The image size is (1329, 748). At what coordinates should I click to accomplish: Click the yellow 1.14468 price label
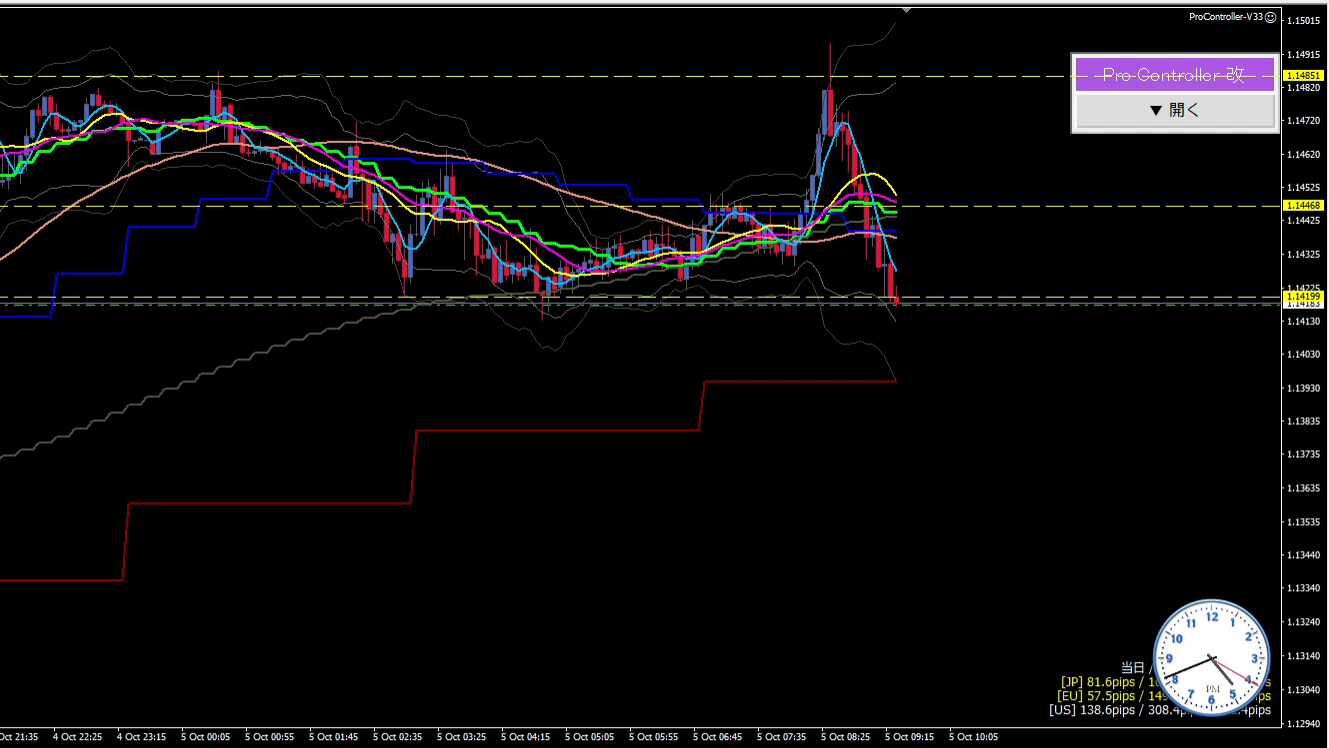[1304, 206]
